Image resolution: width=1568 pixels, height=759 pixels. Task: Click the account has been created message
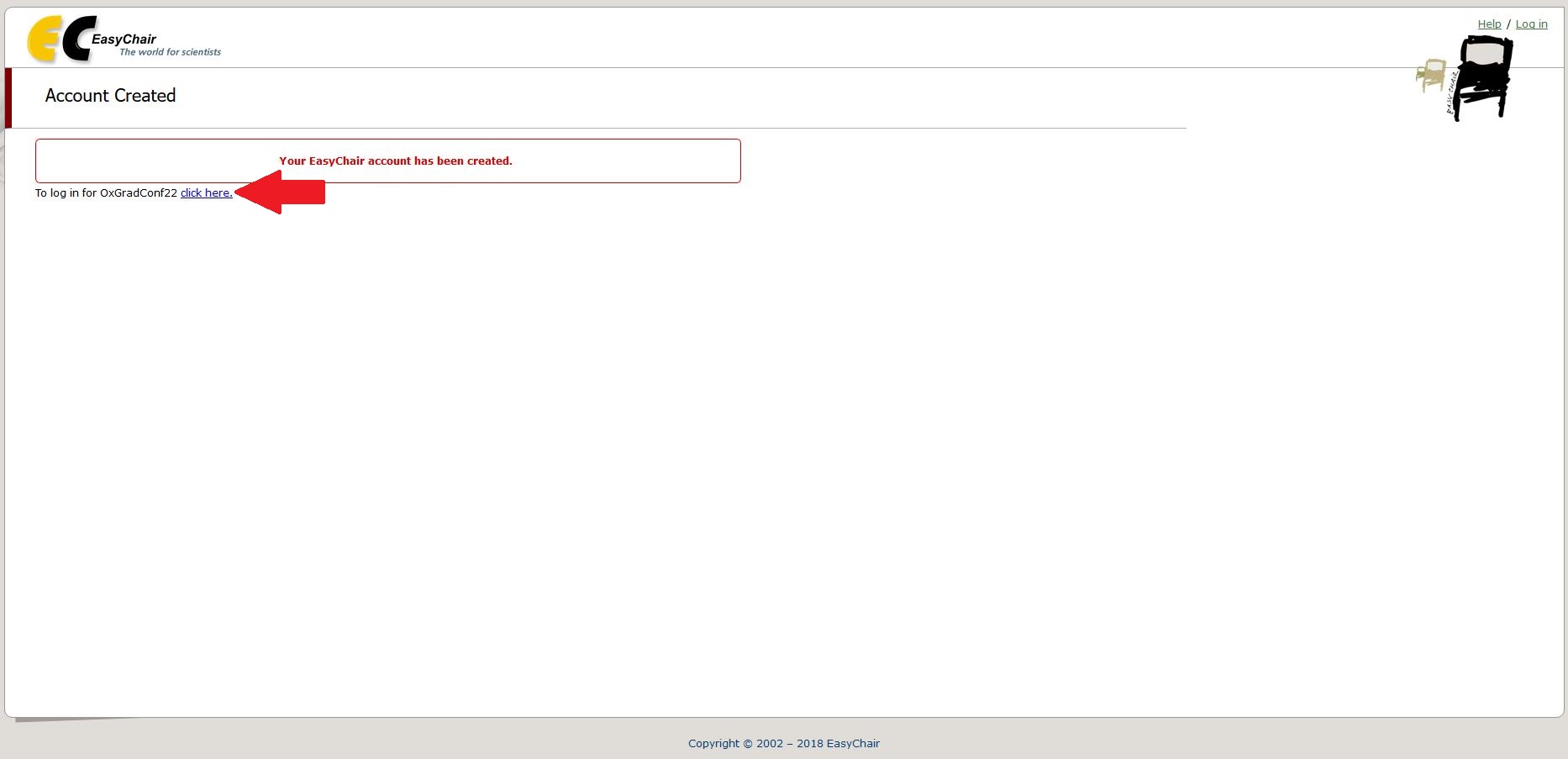[x=395, y=161]
